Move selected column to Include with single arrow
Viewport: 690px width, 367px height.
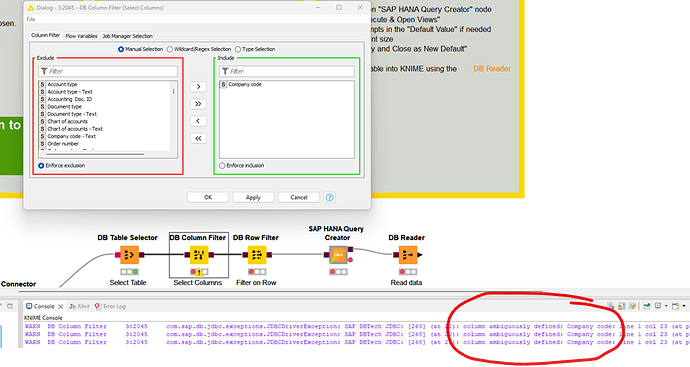(x=198, y=87)
